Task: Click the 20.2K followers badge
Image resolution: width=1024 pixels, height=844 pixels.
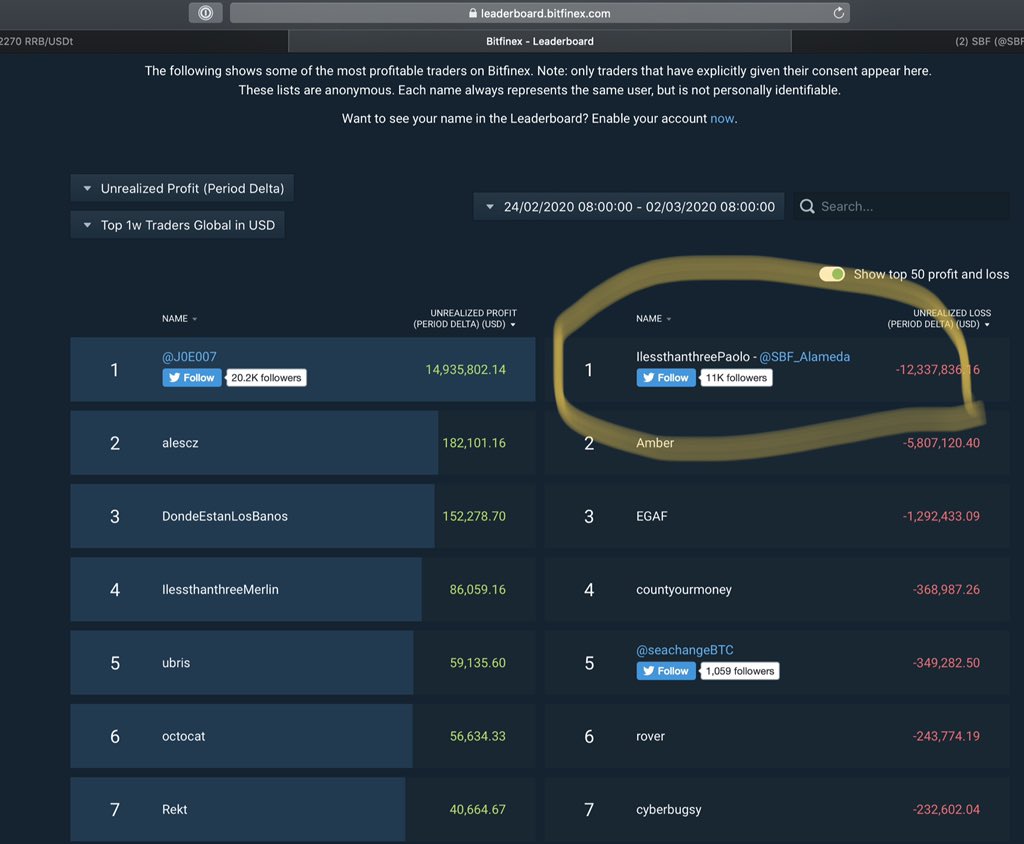Action: [x=266, y=378]
